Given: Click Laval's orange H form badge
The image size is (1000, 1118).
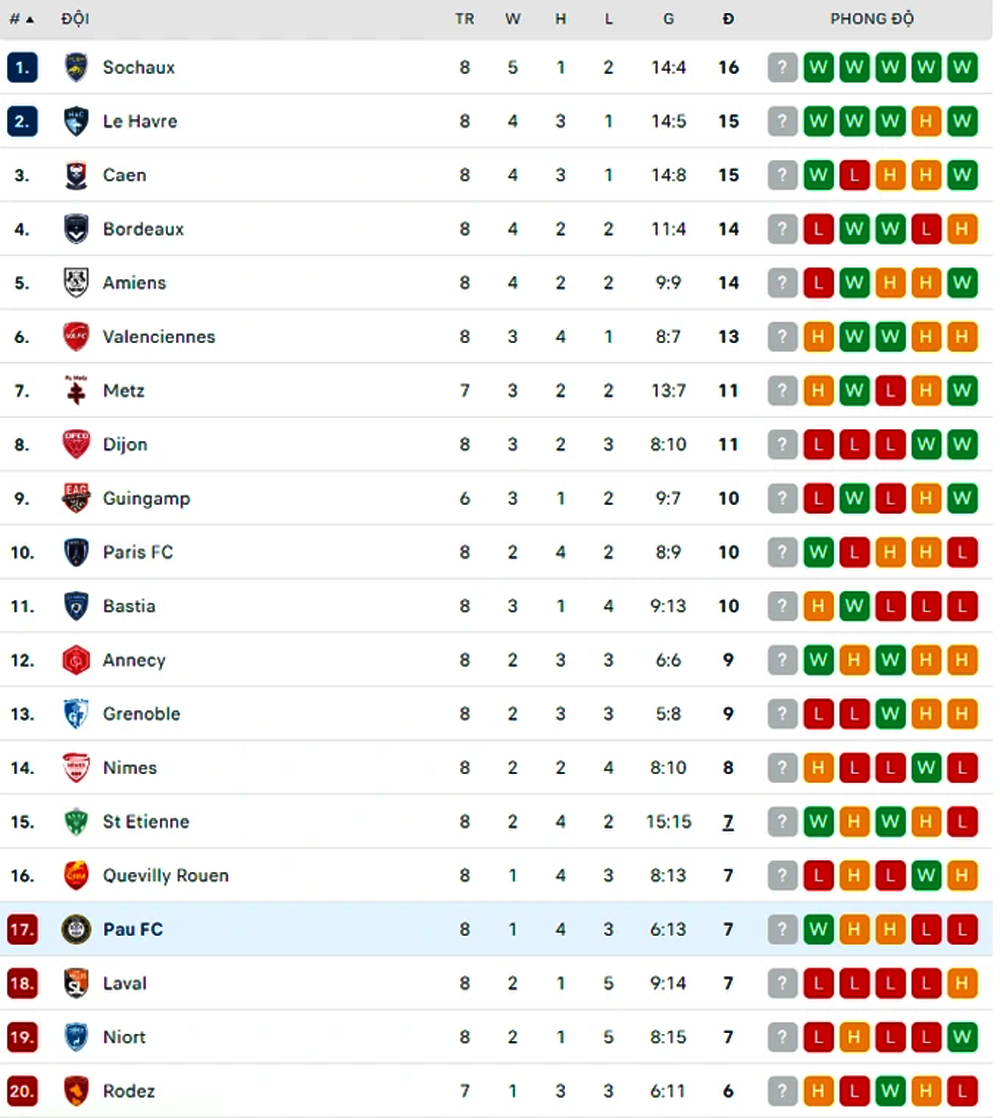Looking at the screenshot, I should point(962,983).
